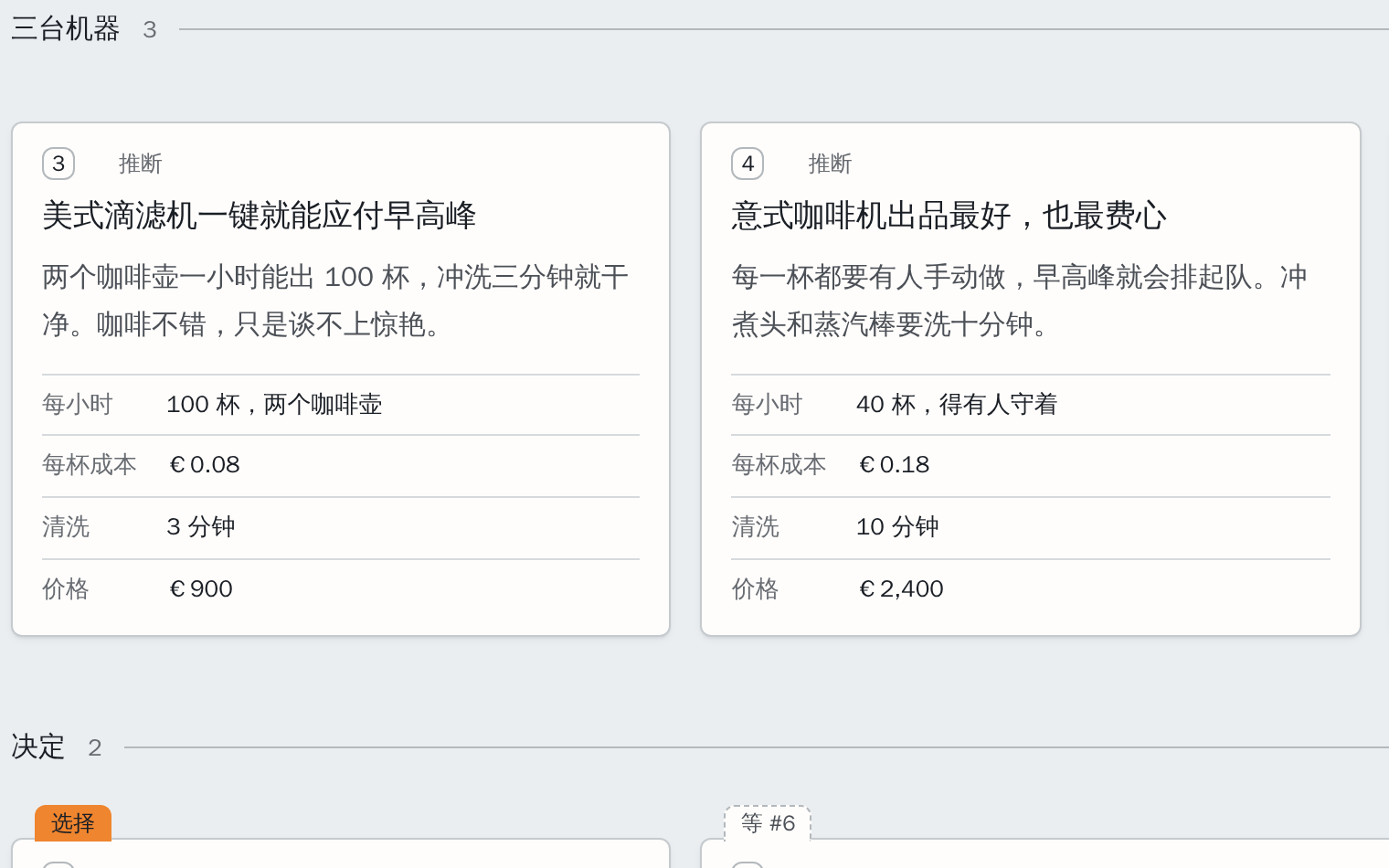Click the description starting 两个咖啡壶一小时能出
Screen dimensions: 1389x868
[x=335, y=301]
